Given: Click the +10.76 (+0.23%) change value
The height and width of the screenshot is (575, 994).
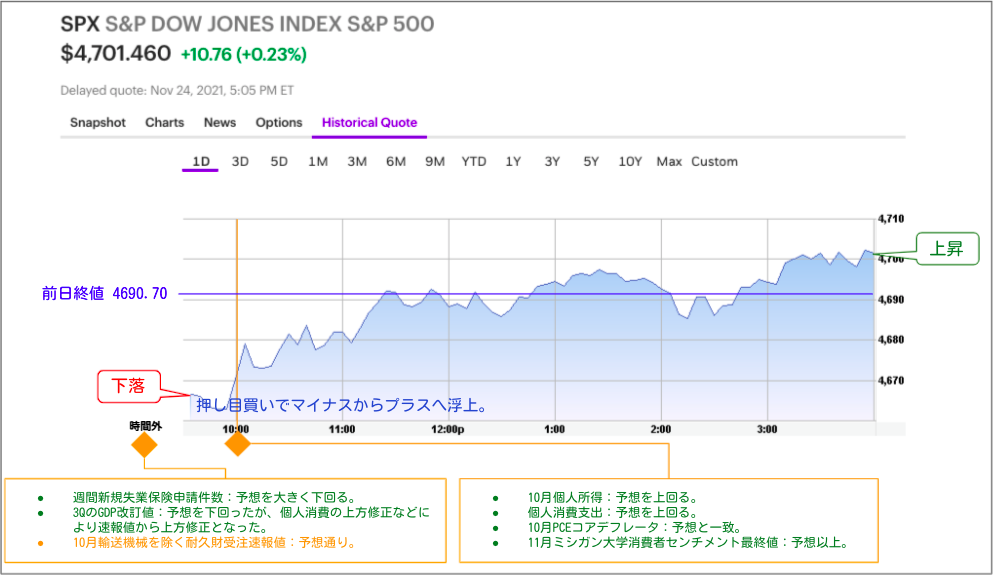Looking at the screenshot, I should (243, 55).
